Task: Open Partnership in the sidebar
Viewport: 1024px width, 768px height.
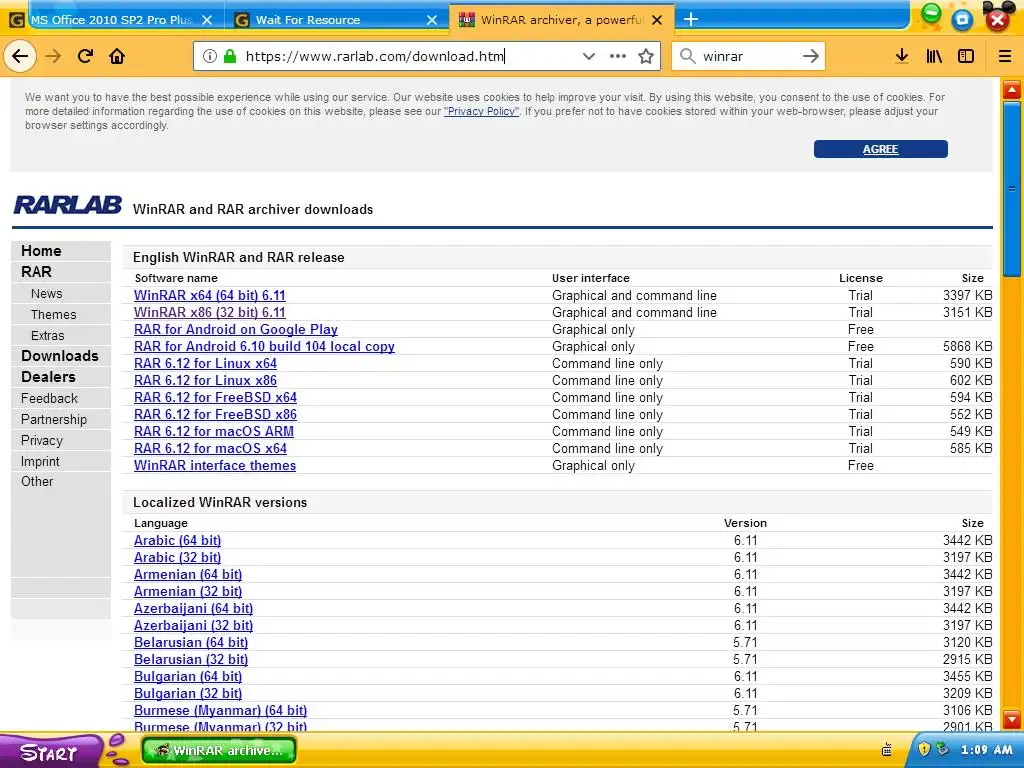Action: point(54,419)
